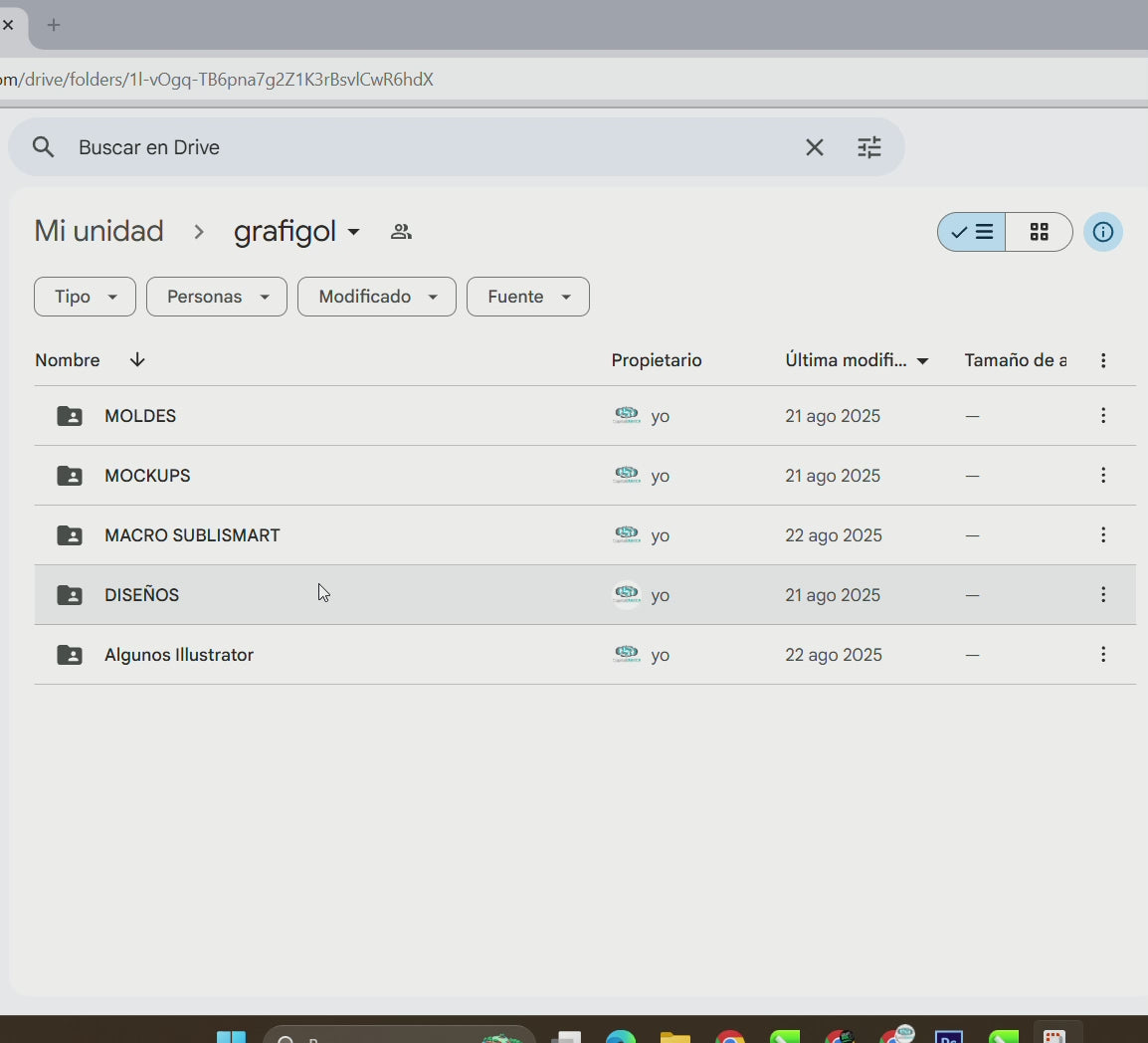
Task: Click the shared people icon next to grafigol
Action: pyautogui.click(x=401, y=232)
